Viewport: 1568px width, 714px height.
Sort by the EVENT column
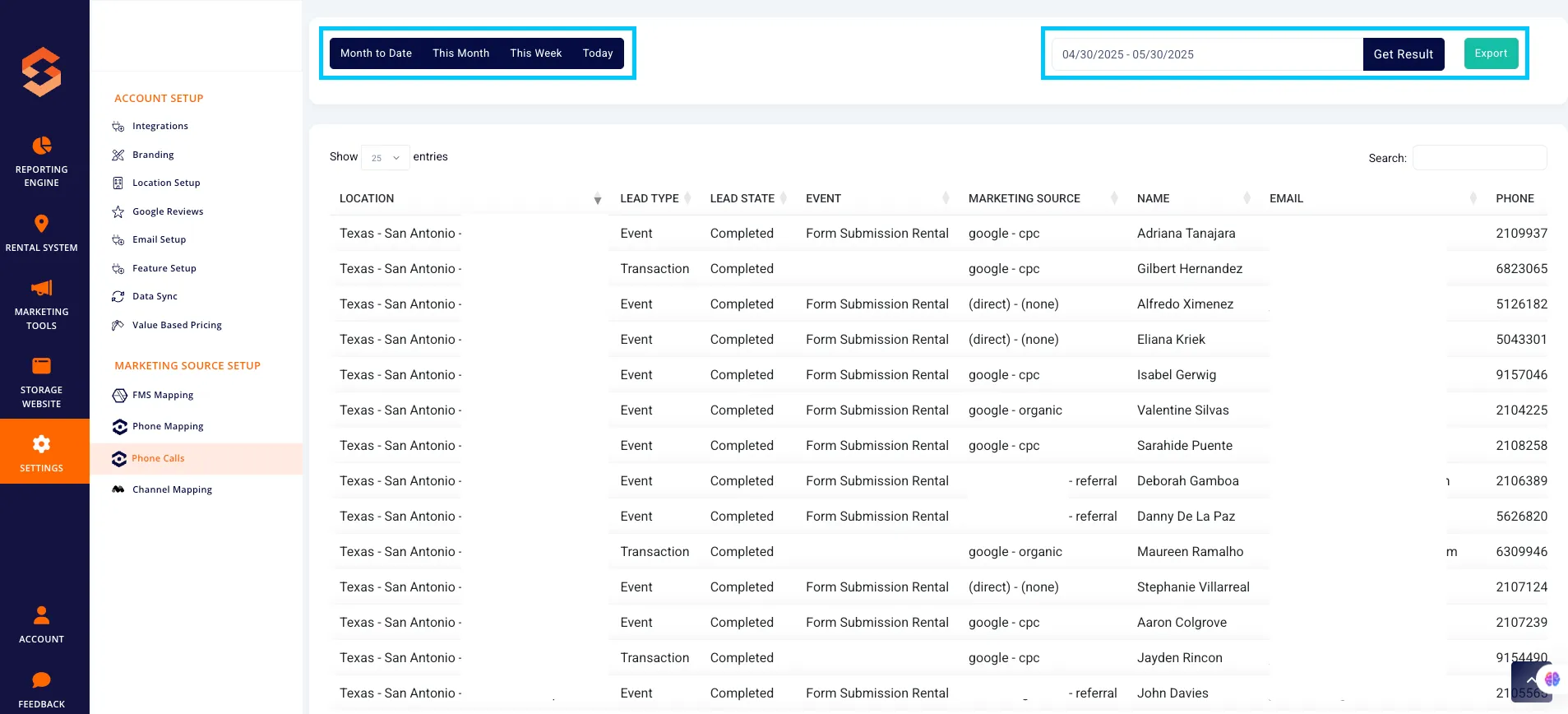(877, 198)
